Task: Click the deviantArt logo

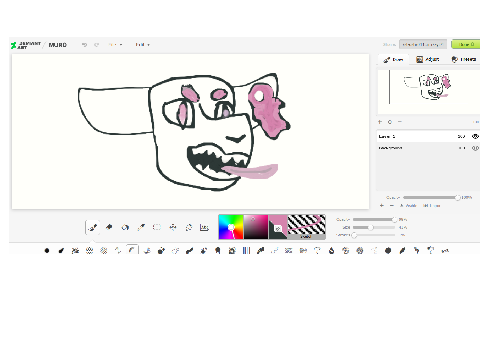Action: pyautogui.click(x=26, y=45)
